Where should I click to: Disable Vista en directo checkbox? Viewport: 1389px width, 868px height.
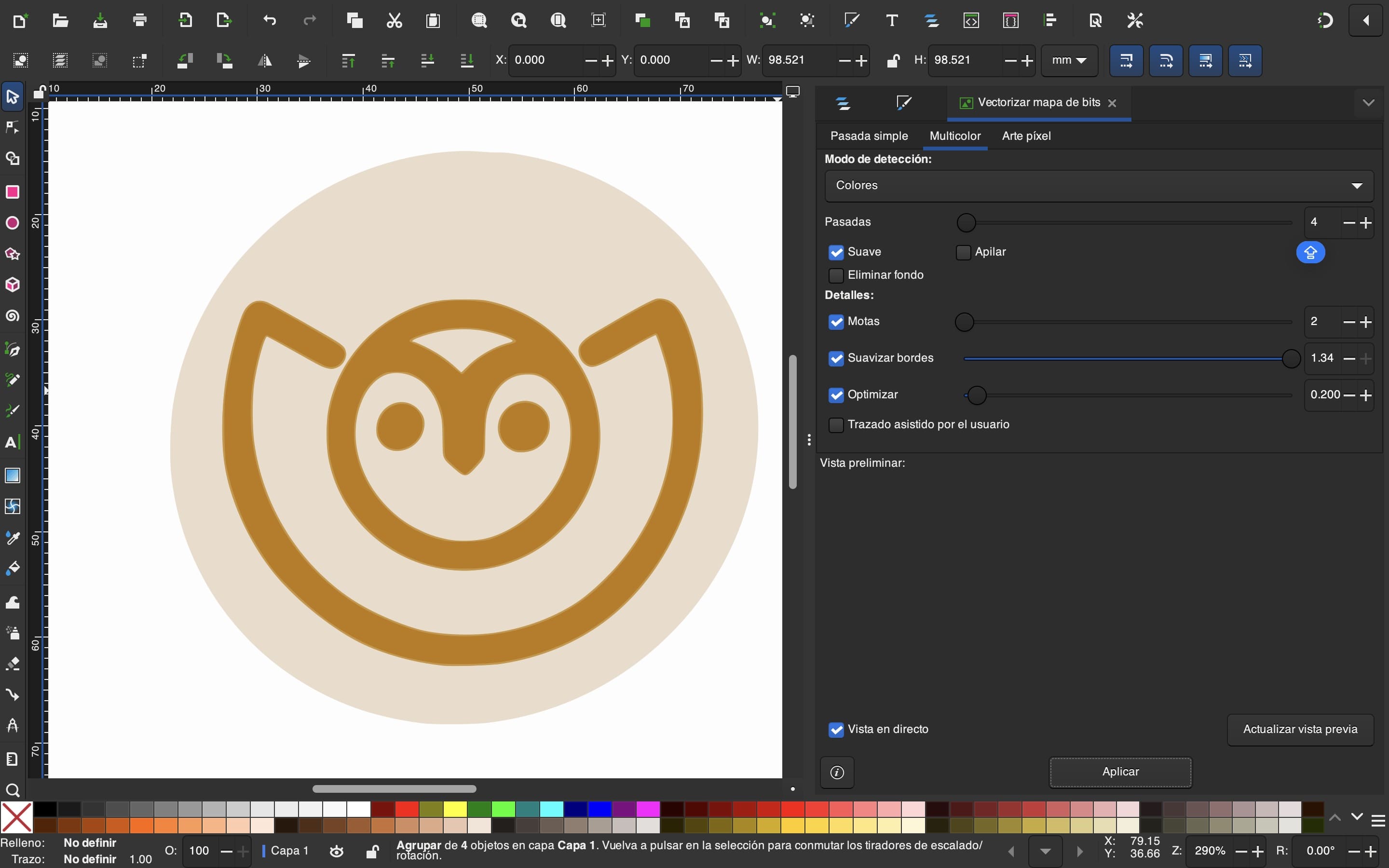tap(836, 730)
